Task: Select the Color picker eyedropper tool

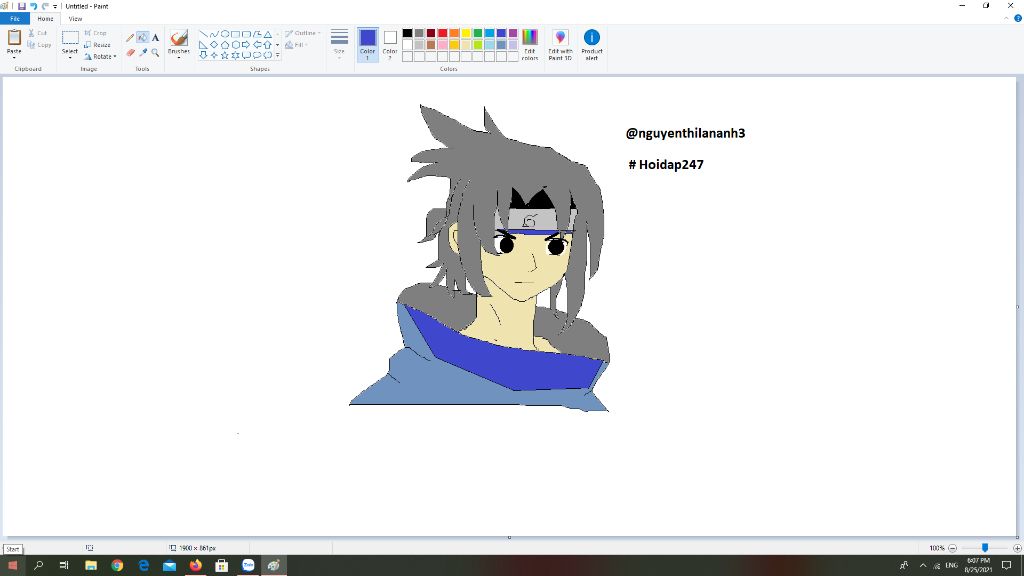Action: [142, 52]
